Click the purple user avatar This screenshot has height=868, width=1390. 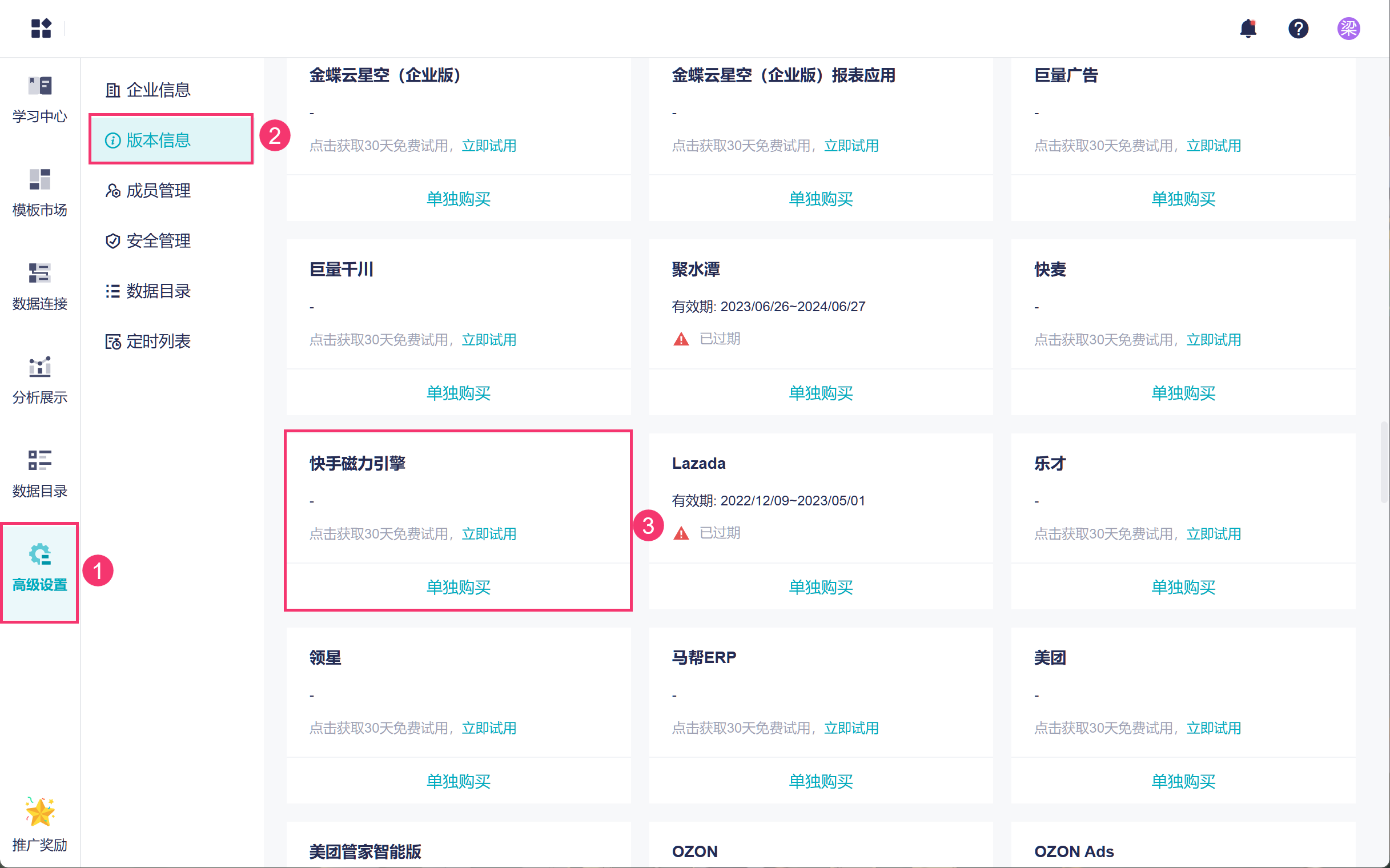pos(1348,28)
